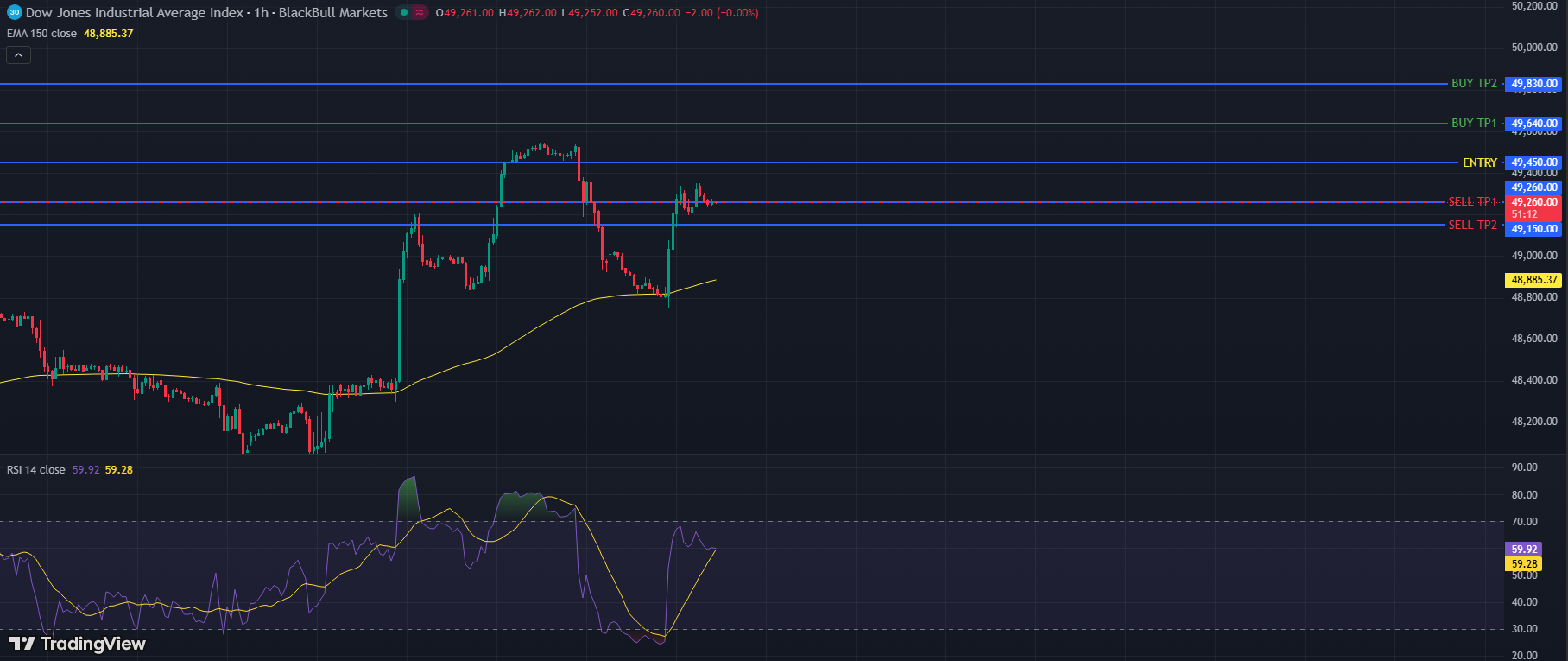Select the RSI 14 close indicator legend
This screenshot has height=661, width=1568.
coord(36,470)
